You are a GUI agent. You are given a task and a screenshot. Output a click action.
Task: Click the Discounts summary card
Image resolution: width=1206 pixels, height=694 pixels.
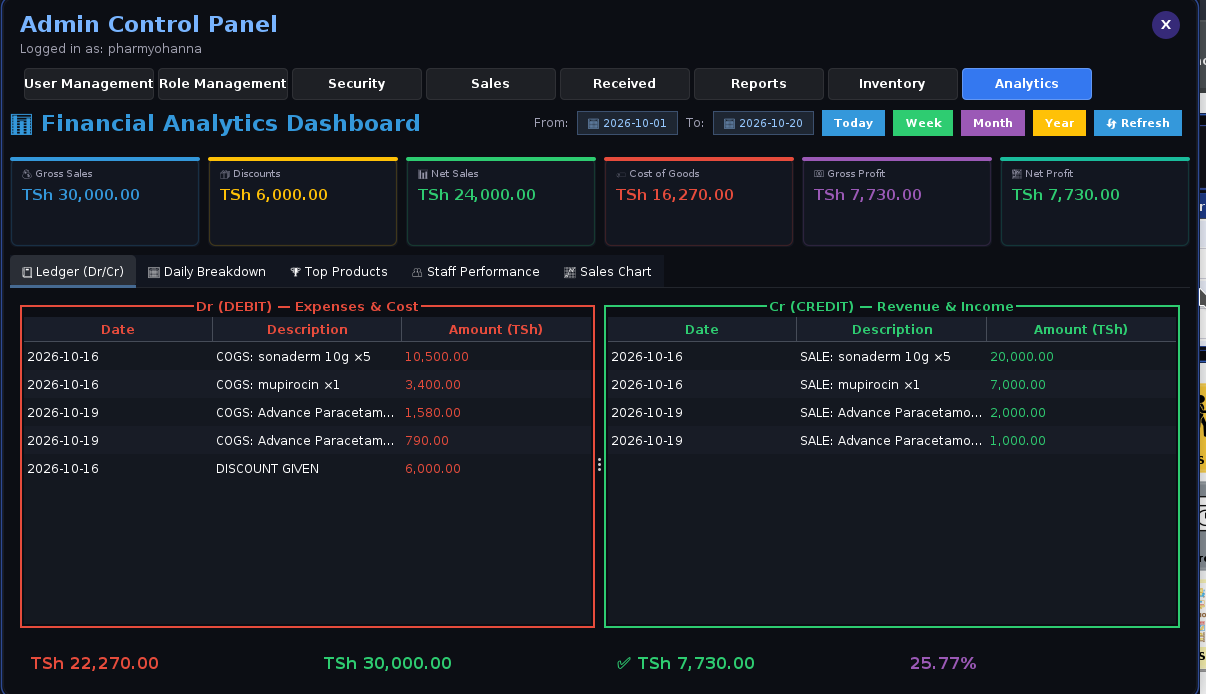[303, 201]
